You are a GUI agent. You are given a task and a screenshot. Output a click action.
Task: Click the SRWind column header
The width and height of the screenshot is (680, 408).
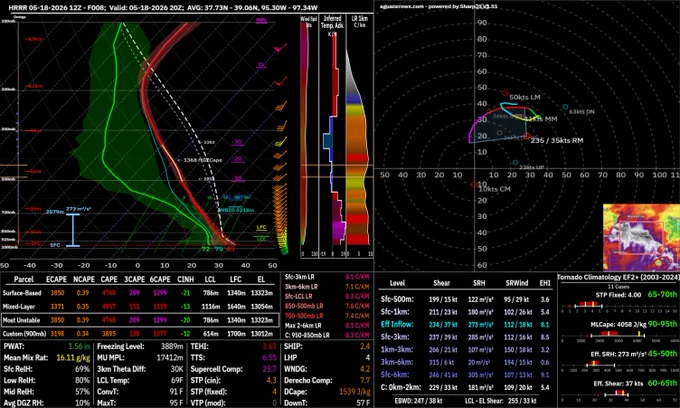point(517,283)
